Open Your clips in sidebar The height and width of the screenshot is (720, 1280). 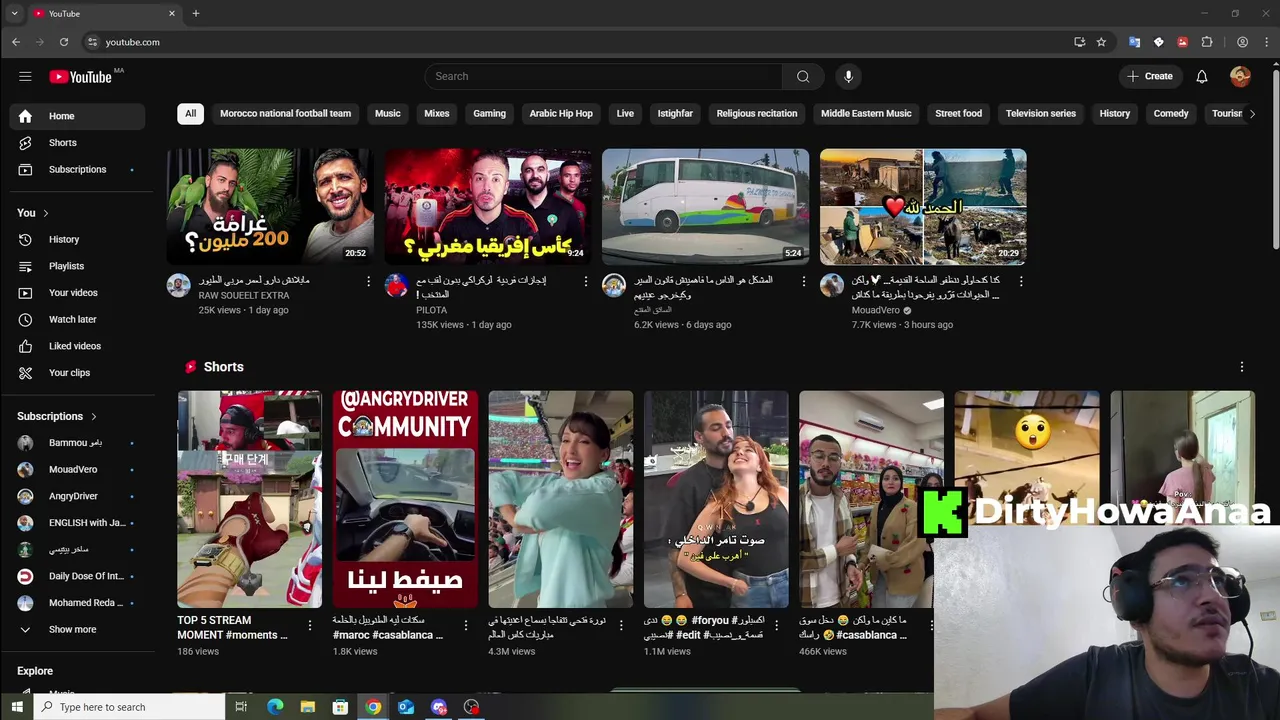point(77,372)
